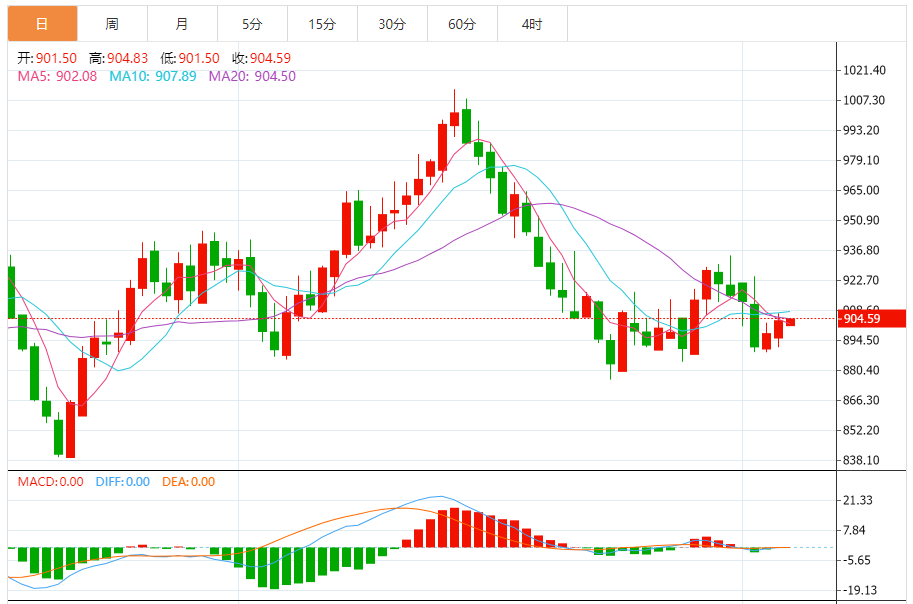Click the opening price 开:901.50

click(x=47, y=58)
